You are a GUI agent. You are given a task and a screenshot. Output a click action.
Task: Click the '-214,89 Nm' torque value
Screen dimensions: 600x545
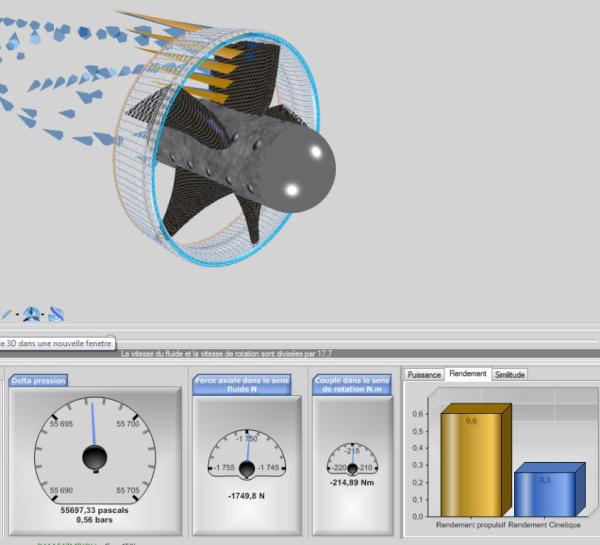point(352,483)
